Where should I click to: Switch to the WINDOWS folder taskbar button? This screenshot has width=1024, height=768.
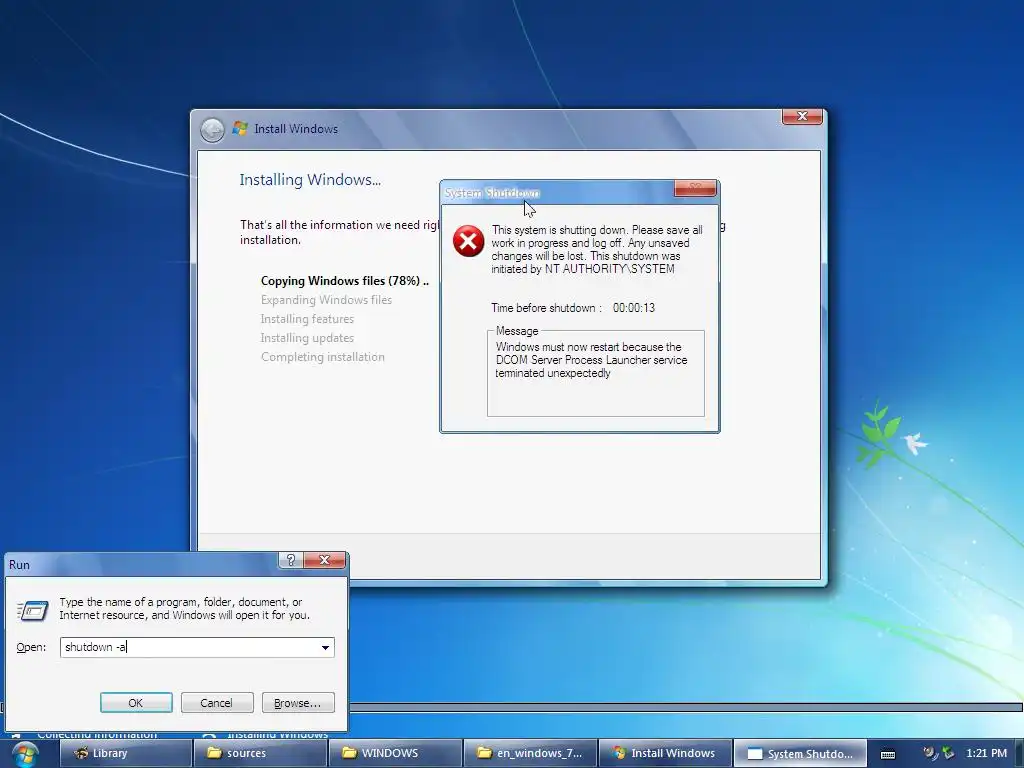tap(396, 753)
